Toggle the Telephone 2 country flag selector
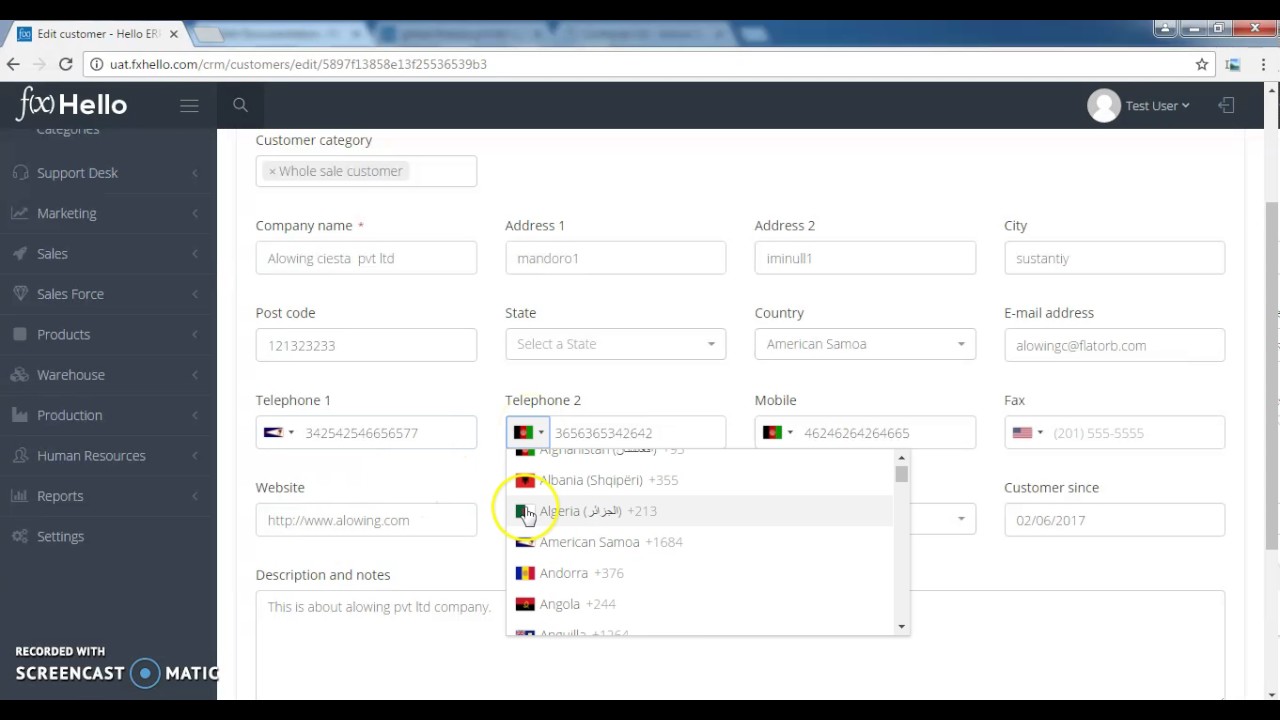The image size is (1280, 720). (x=528, y=433)
